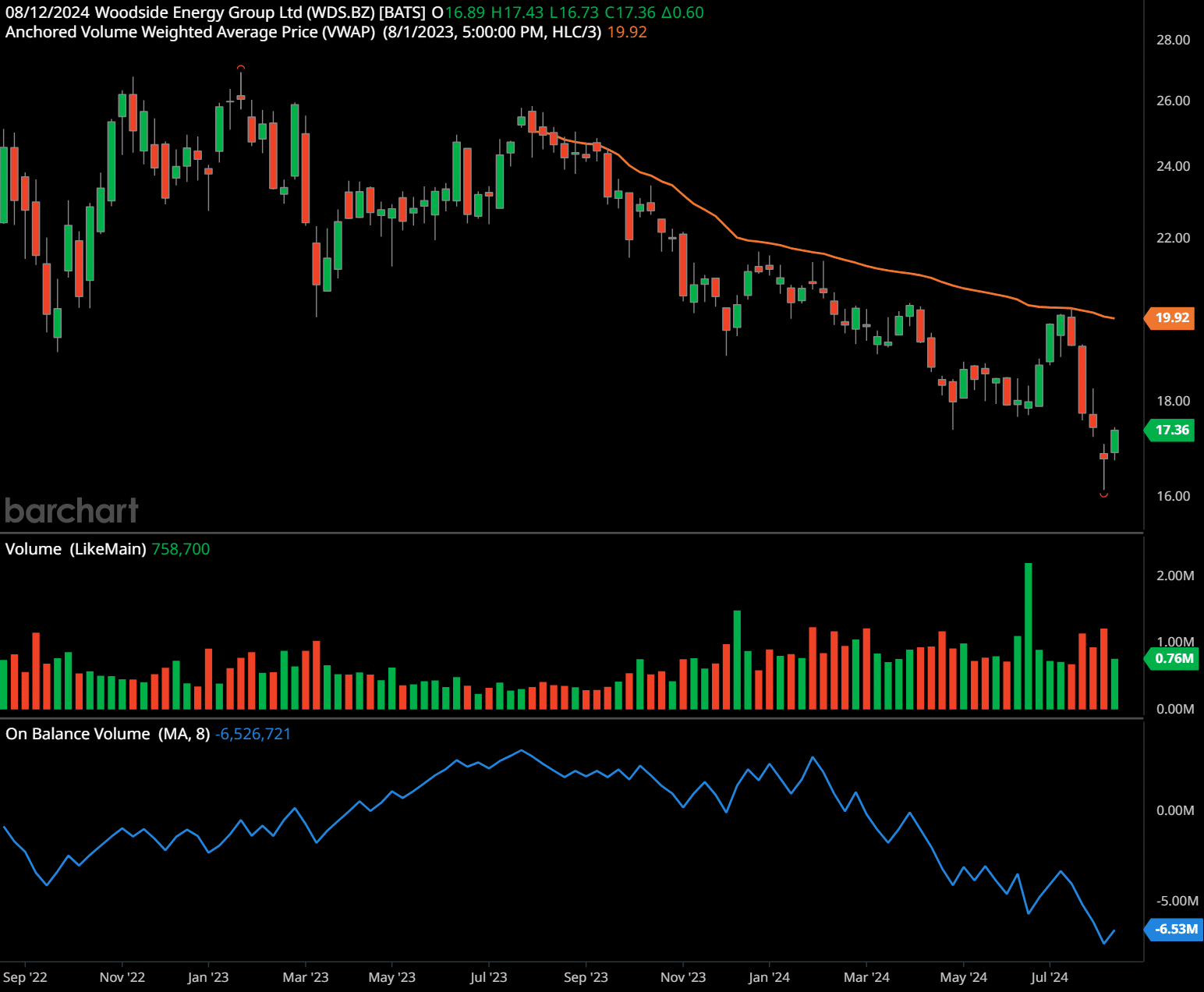The width and height of the screenshot is (1204, 992).
Task: Click the 28.00 price axis label
Action: pyautogui.click(x=1173, y=40)
